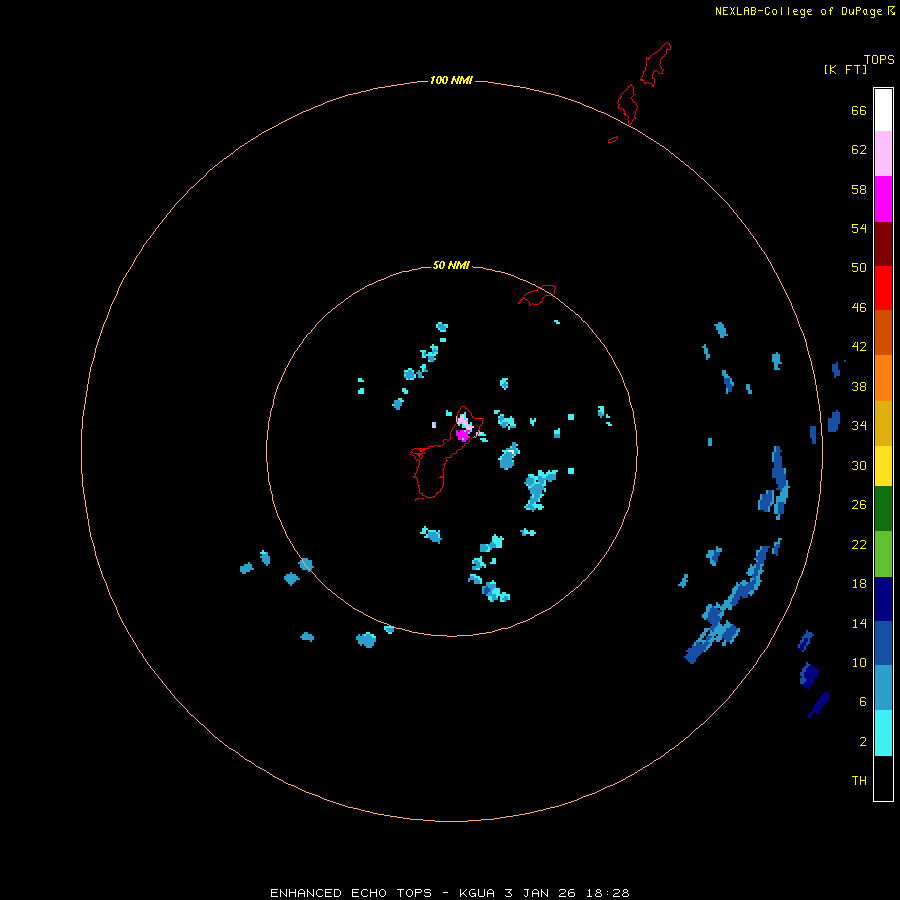Click the "2" legend value
Viewport: 900px width, 900px height.
[x=863, y=742]
